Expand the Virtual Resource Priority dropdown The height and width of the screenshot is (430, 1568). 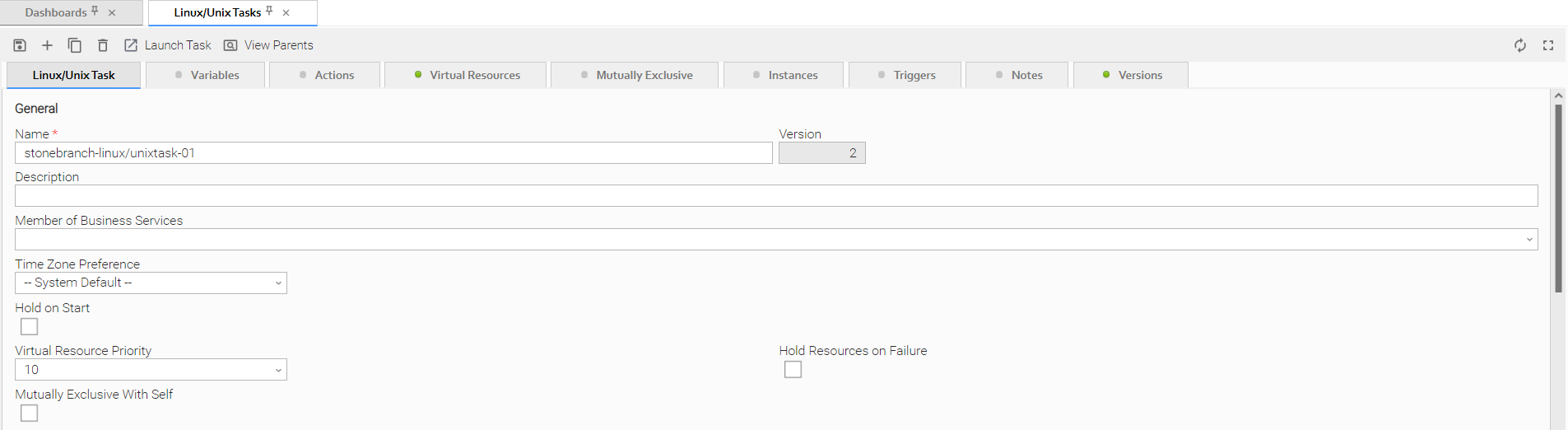[151, 370]
